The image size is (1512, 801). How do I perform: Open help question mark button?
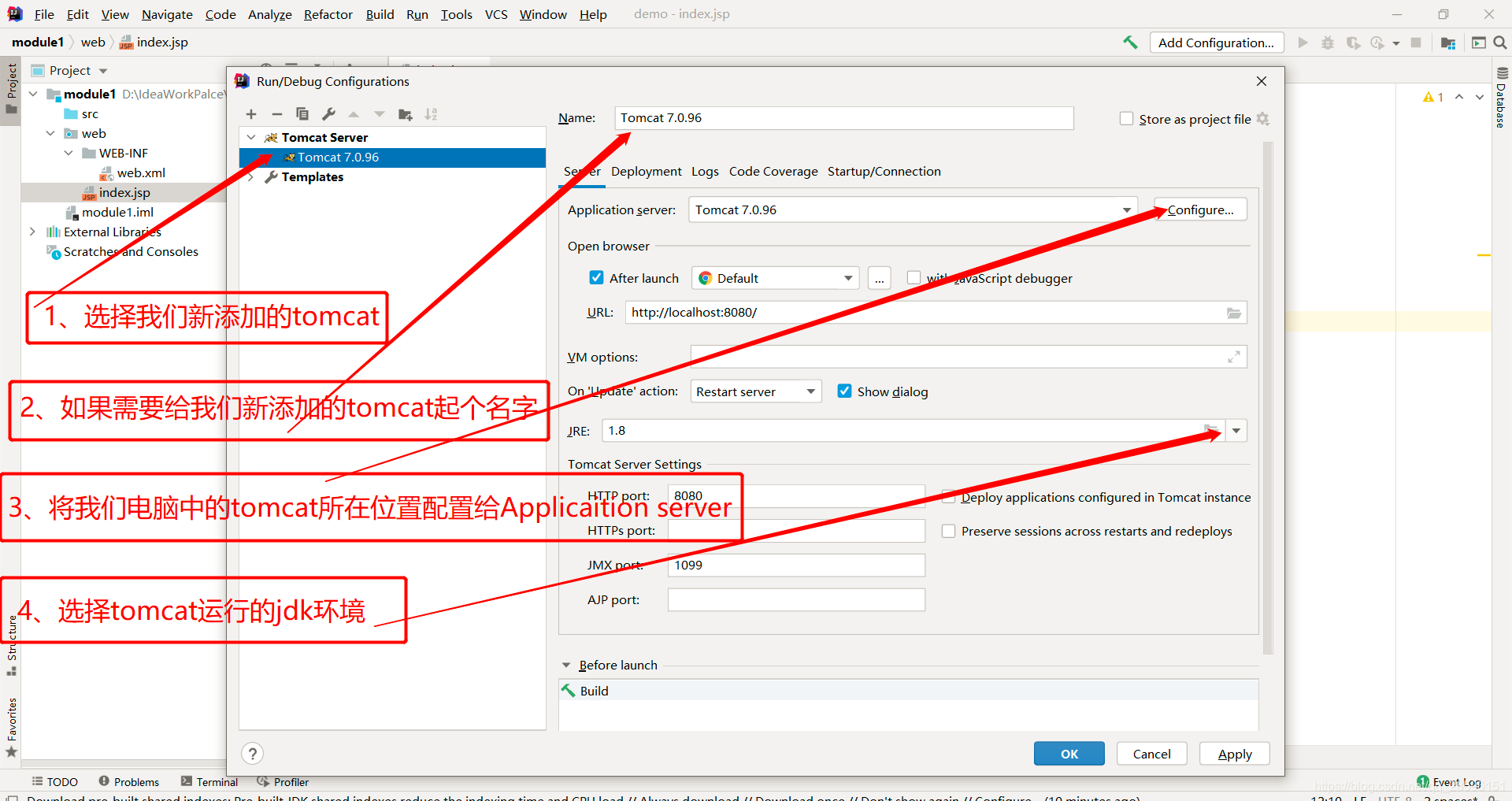[x=252, y=754]
